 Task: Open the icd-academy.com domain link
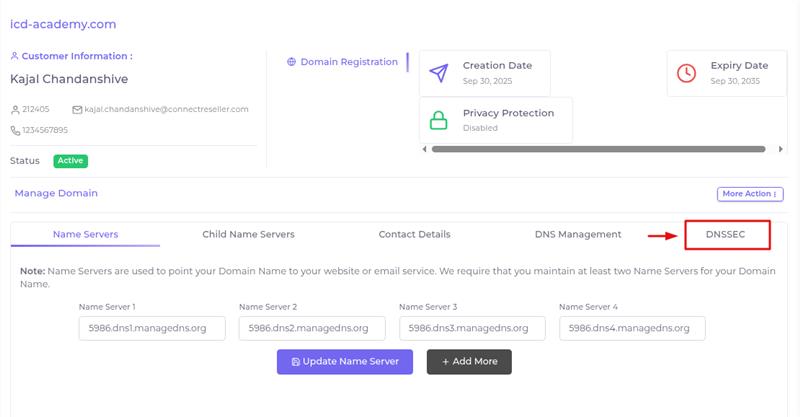[x=63, y=24]
